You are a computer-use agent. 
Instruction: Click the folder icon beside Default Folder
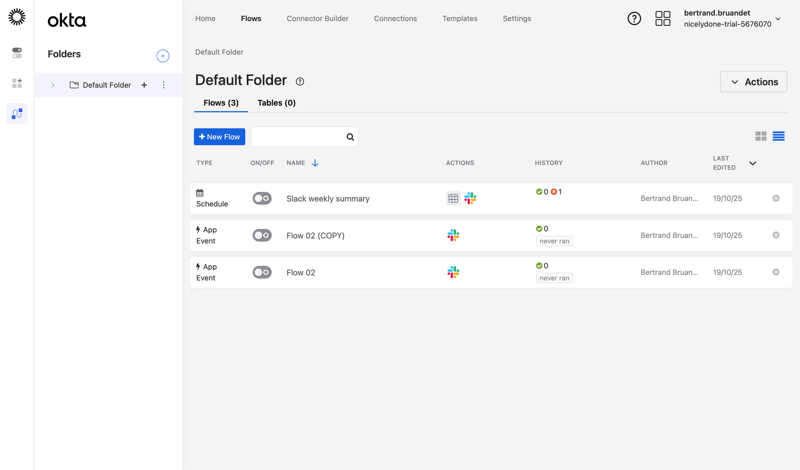74,85
